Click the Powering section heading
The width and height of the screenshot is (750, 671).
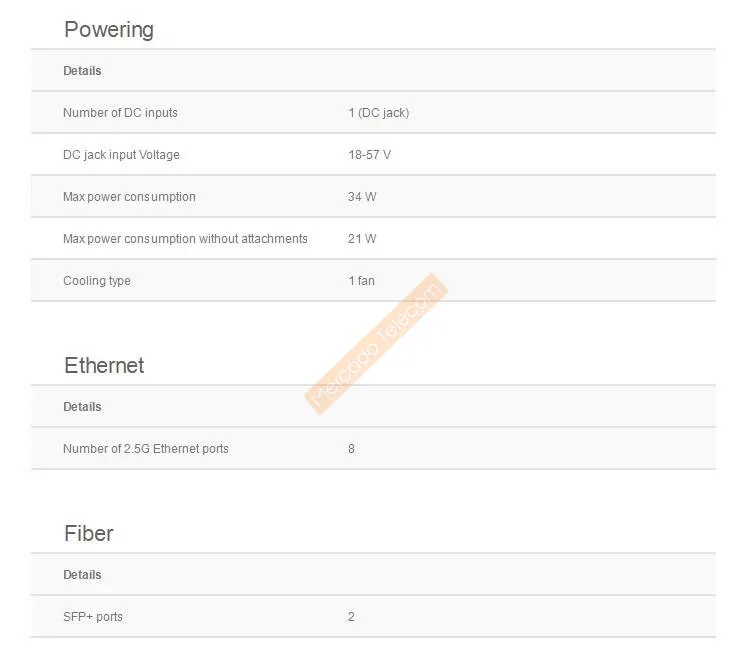pyautogui.click(x=109, y=30)
